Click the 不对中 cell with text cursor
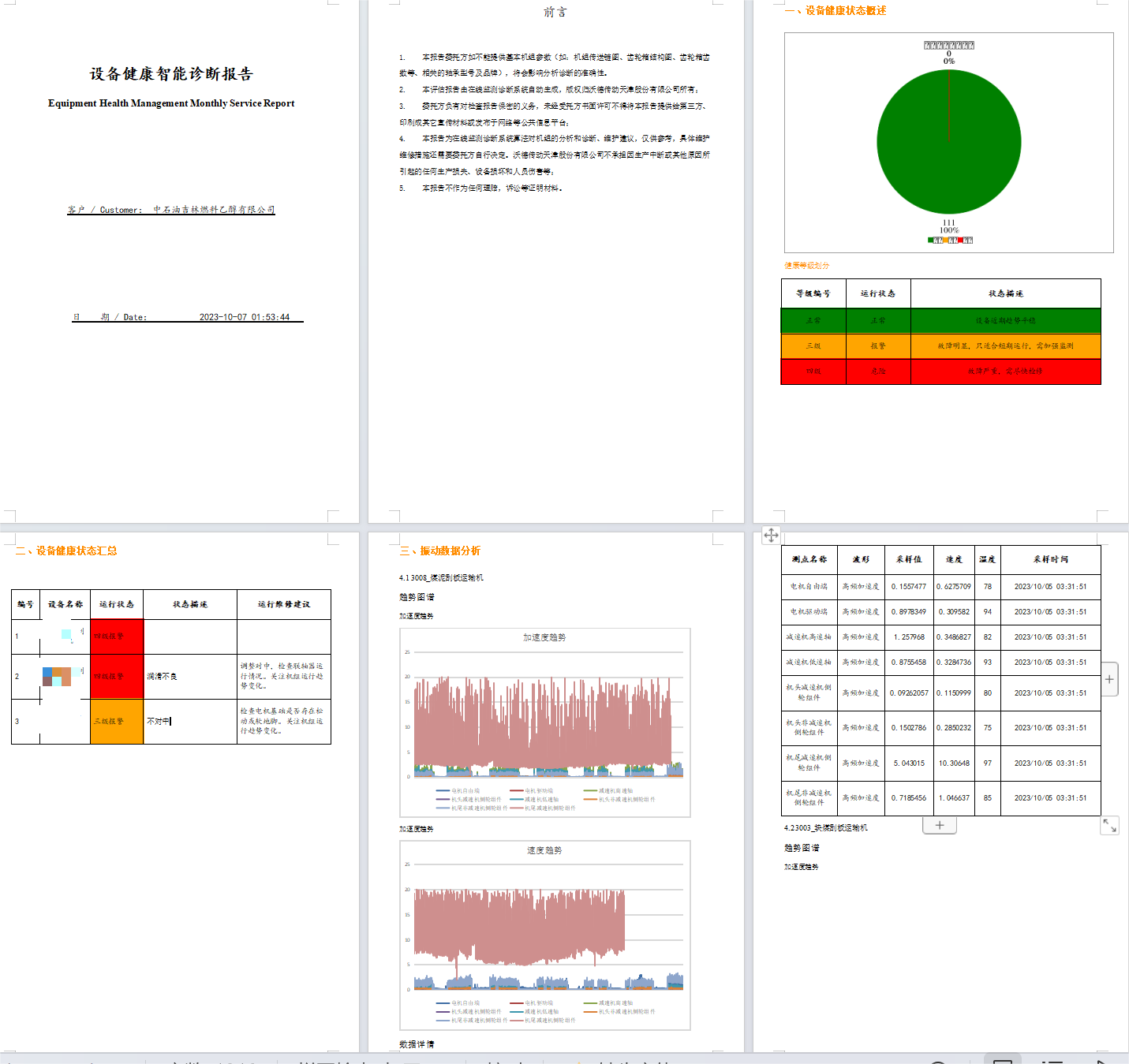This screenshot has height=1064, width=1129. (189, 721)
